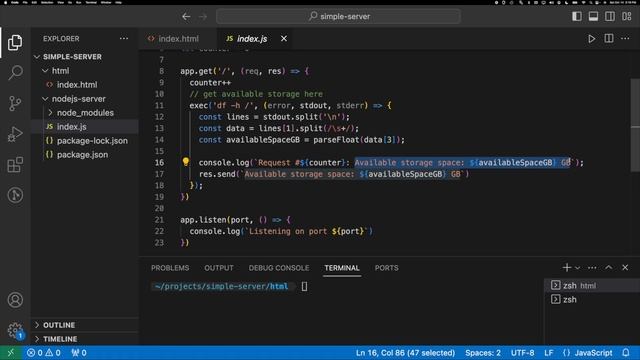This screenshot has width=640, height=360.
Task: Open the Search view in activity bar
Action: point(15,73)
